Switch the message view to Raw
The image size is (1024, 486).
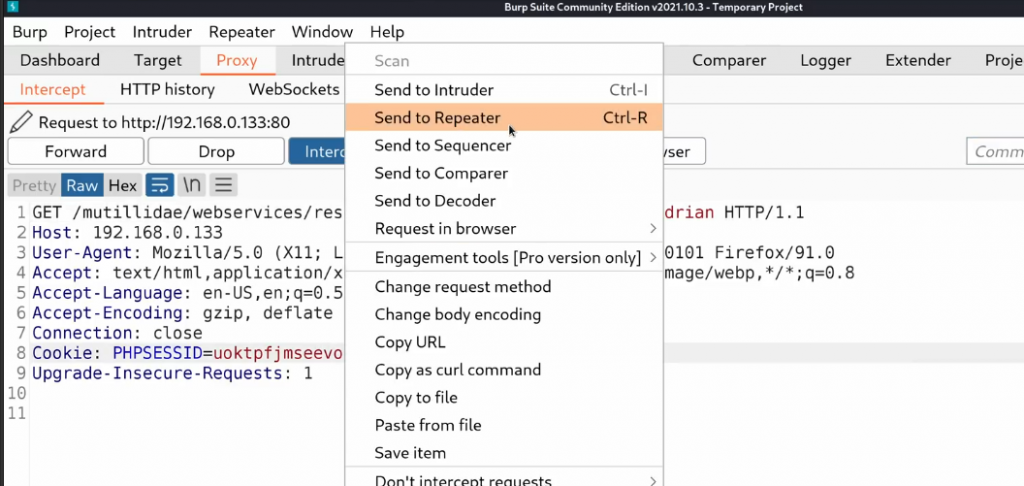82,185
